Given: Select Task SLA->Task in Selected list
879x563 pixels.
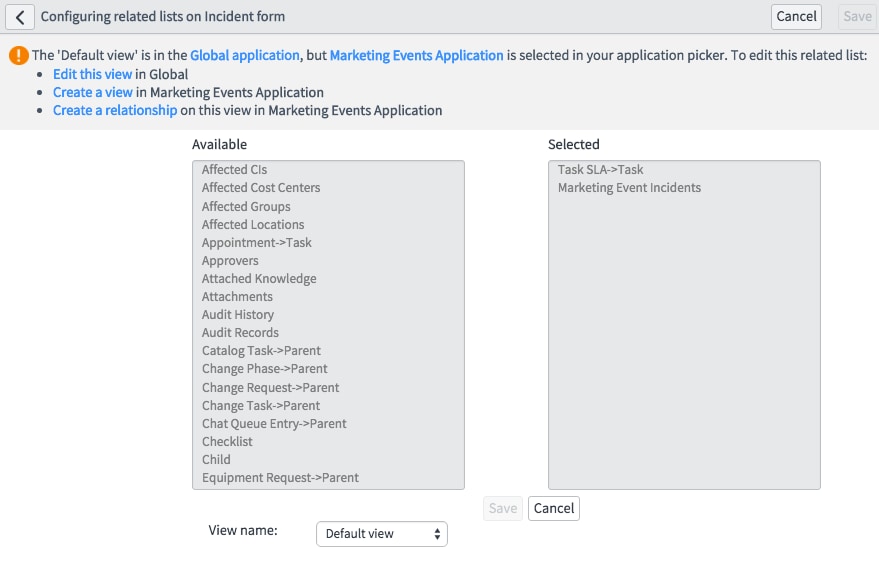Looking at the screenshot, I should coord(600,170).
